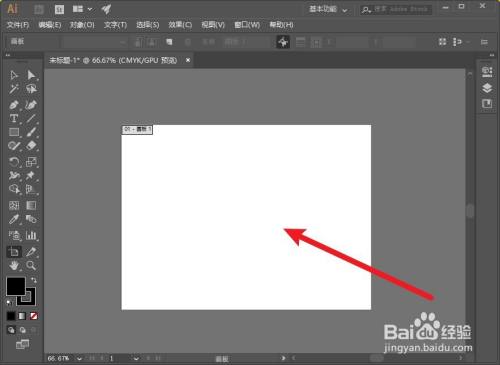Click the highlighted move/copy artwork button
500x365 pixels.
[283, 42]
